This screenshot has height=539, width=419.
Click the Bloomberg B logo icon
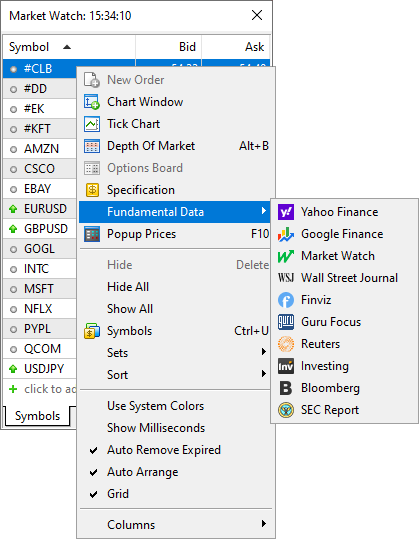[x=286, y=388]
